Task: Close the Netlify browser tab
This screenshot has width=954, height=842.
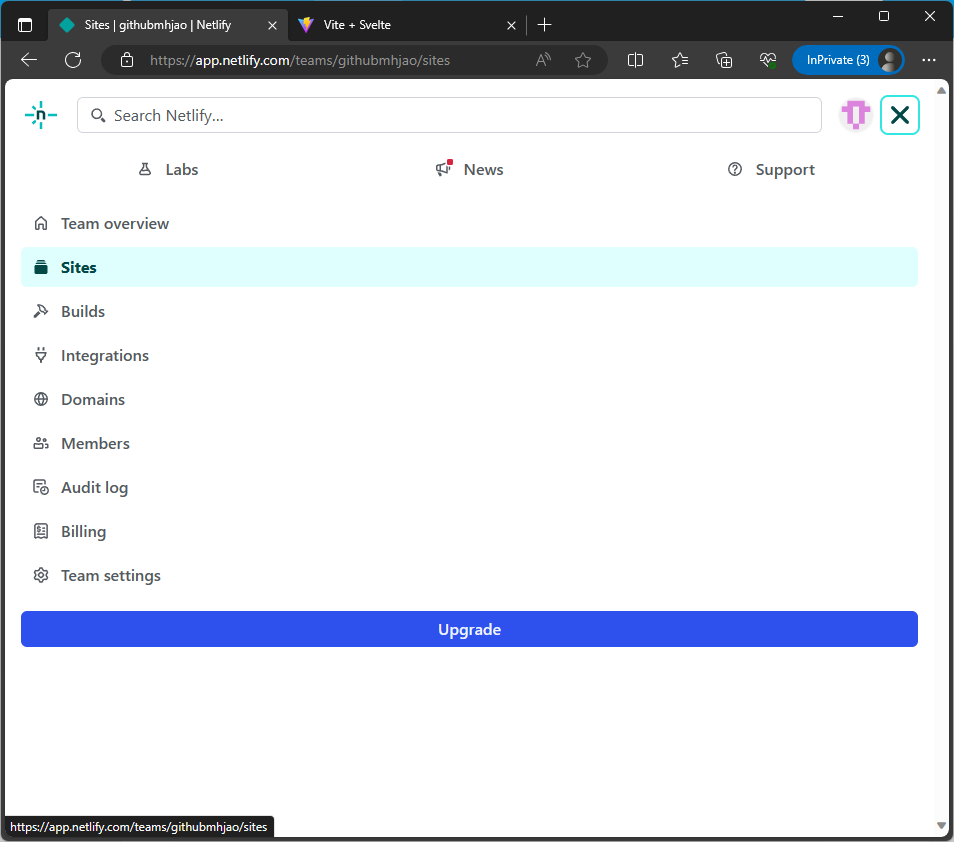Action: click(272, 26)
